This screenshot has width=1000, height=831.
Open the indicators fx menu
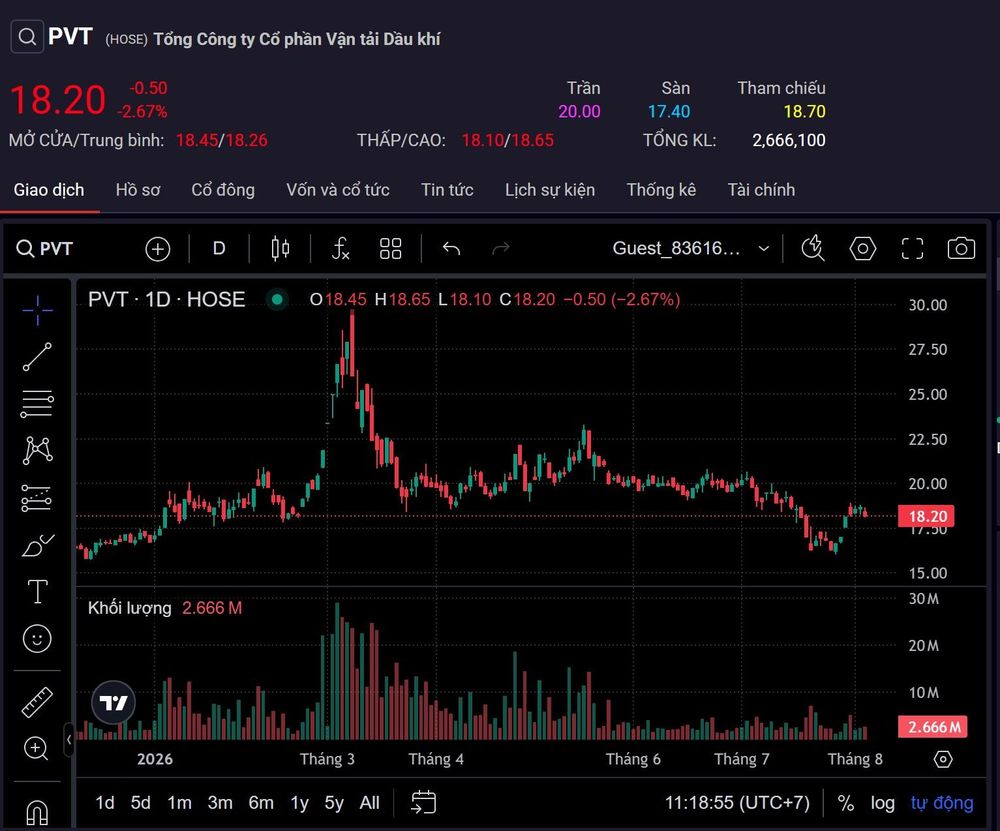(x=341, y=248)
